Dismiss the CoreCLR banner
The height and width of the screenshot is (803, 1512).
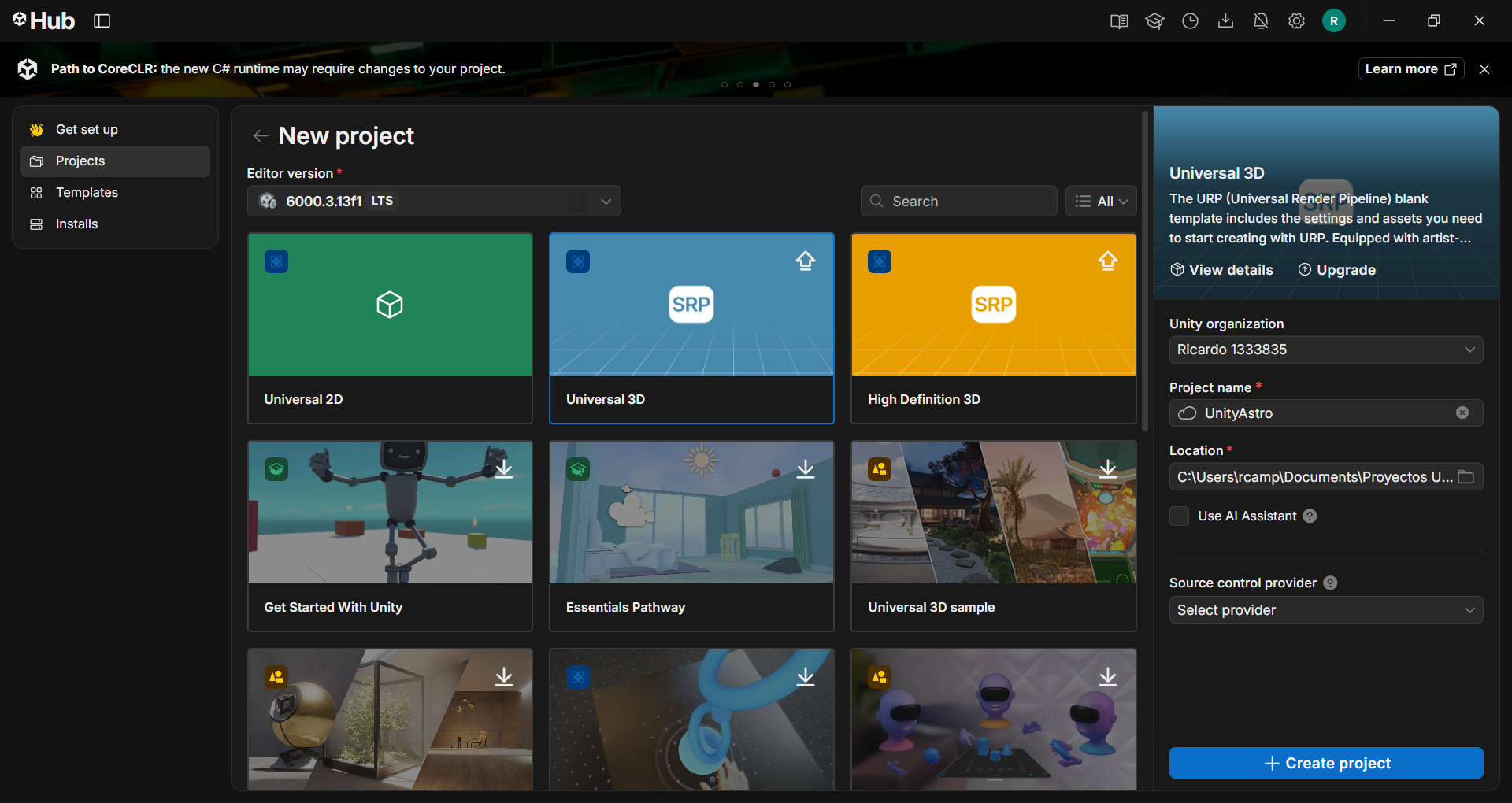(1484, 69)
